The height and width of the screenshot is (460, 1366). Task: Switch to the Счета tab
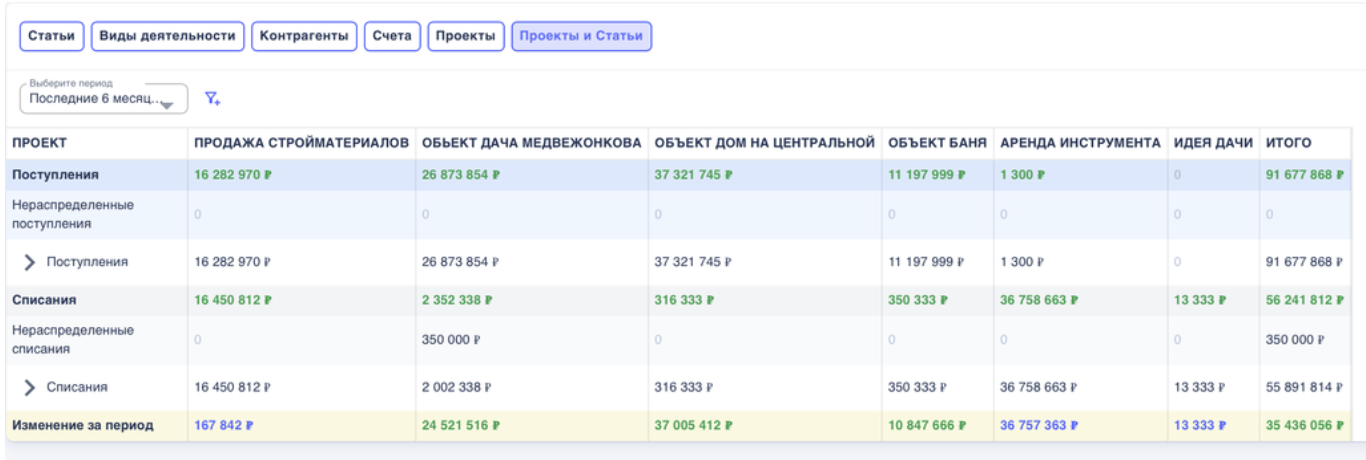click(393, 36)
